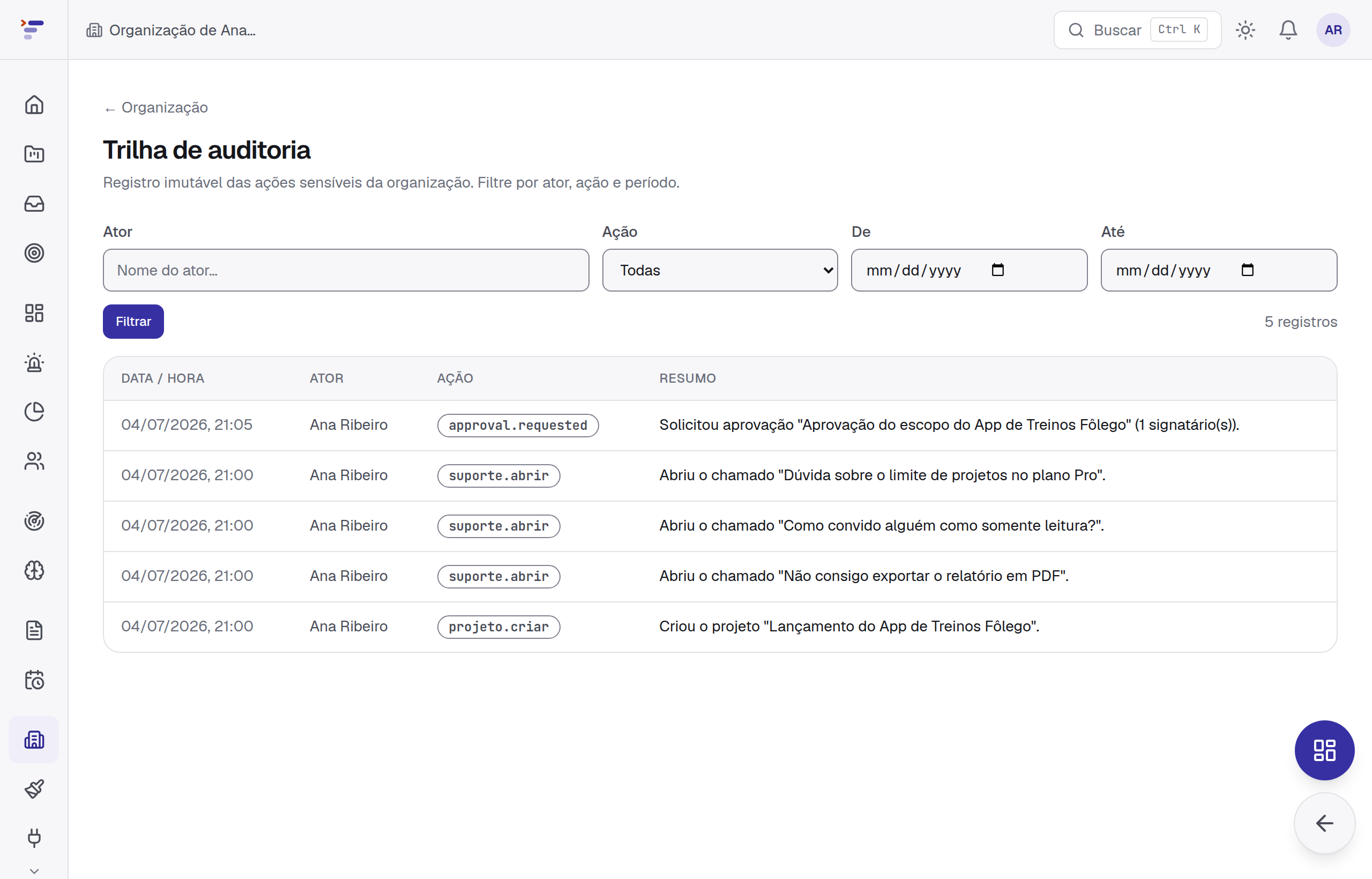This screenshot has height=879, width=1372.
Task: Open the radar icon in the sidebar
Action: tap(34, 521)
